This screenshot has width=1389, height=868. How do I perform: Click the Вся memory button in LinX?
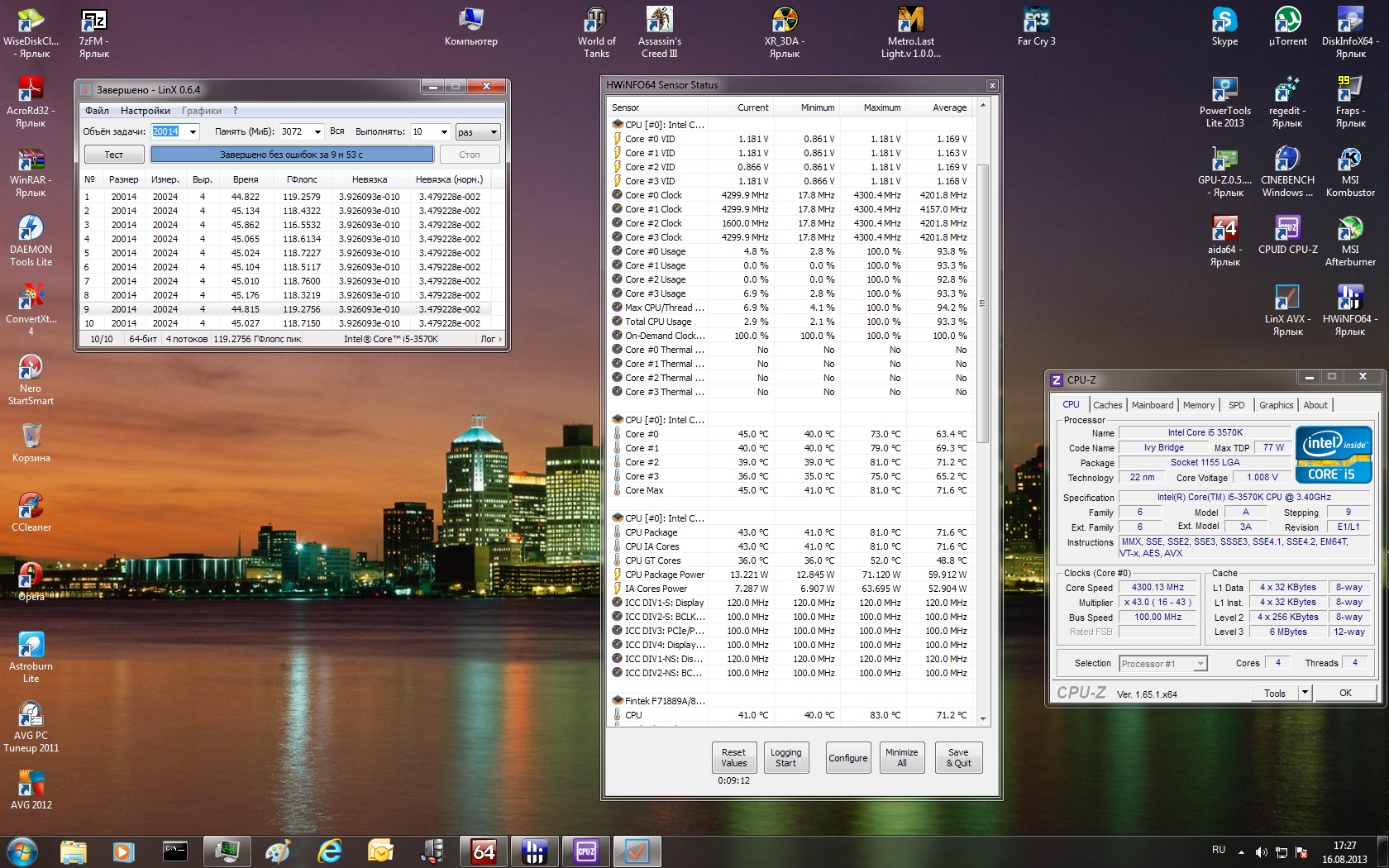click(x=337, y=131)
